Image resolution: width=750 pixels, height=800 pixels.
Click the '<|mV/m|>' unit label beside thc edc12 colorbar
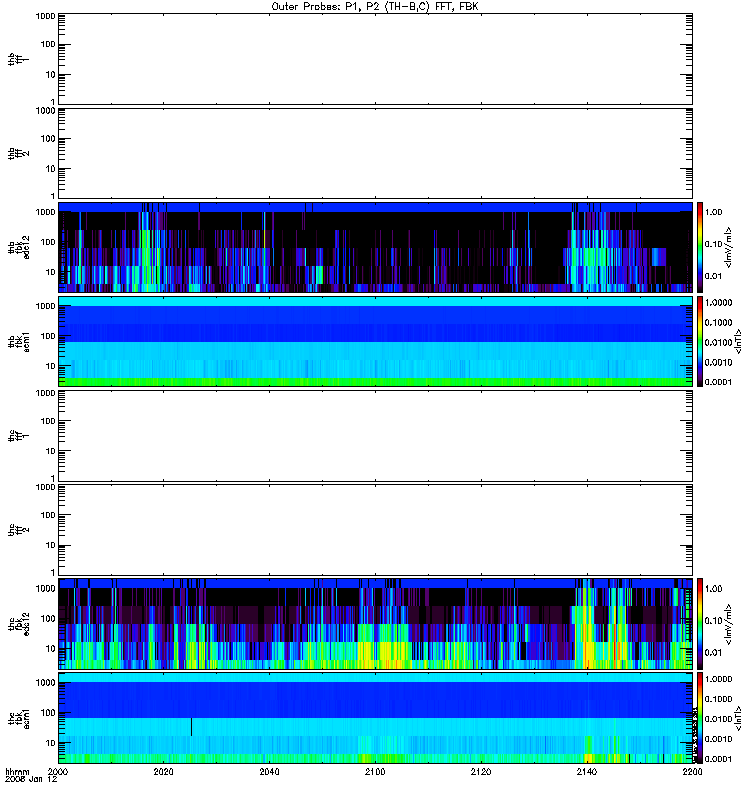coord(729,624)
